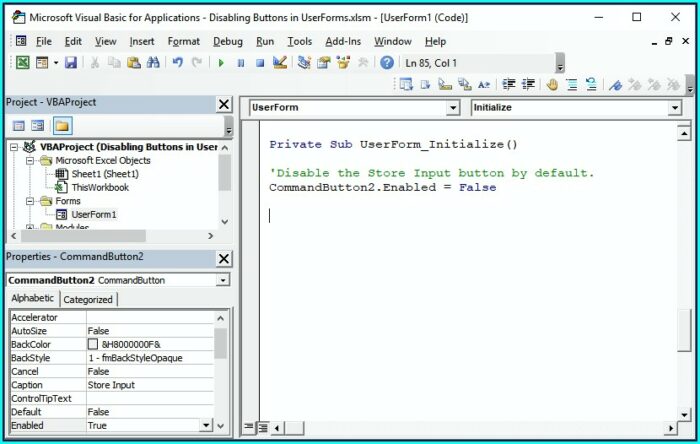Screen dimensions: 700x444
Task: Click the Break pause icon
Action: tap(241, 63)
